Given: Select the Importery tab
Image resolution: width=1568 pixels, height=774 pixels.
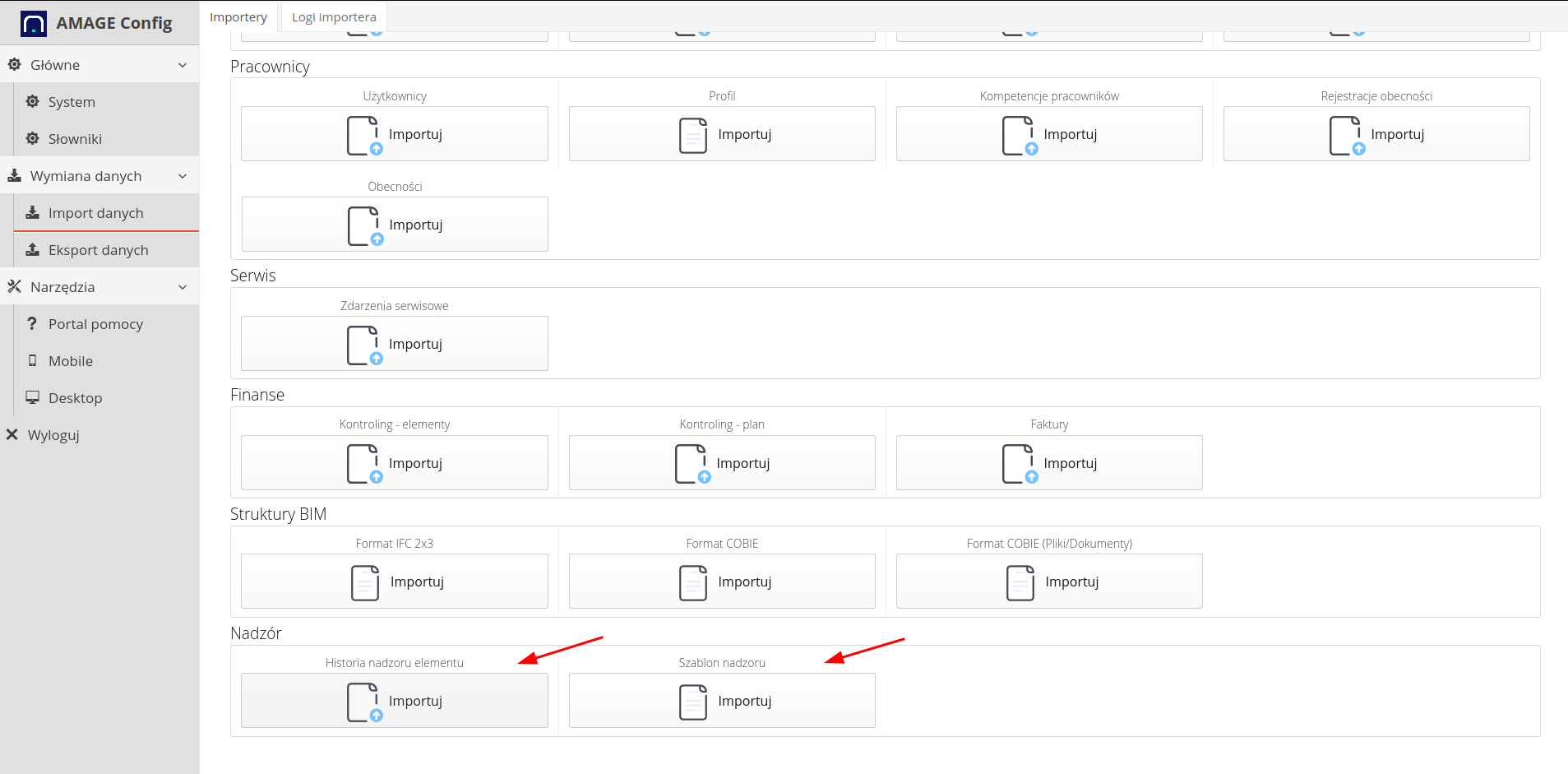Looking at the screenshot, I should point(238,17).
